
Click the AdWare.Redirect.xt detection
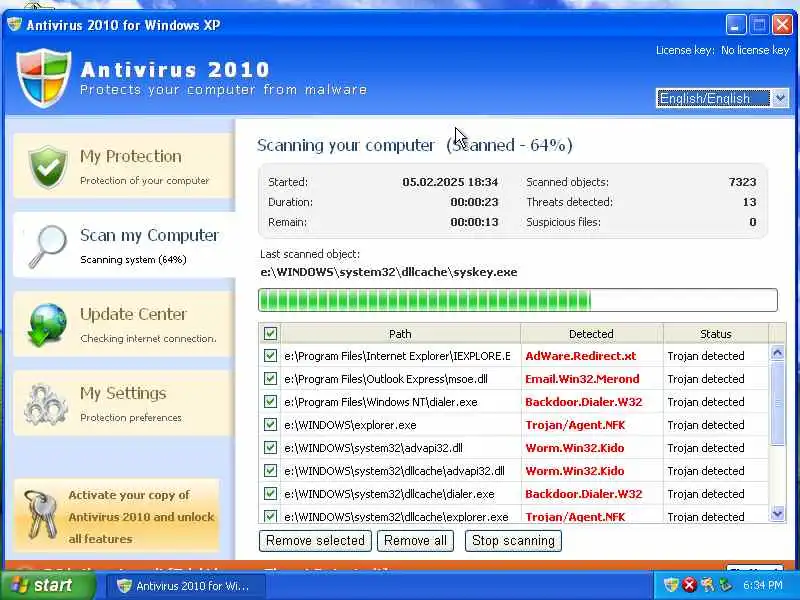pyautogui.click(x=581, y=356)
